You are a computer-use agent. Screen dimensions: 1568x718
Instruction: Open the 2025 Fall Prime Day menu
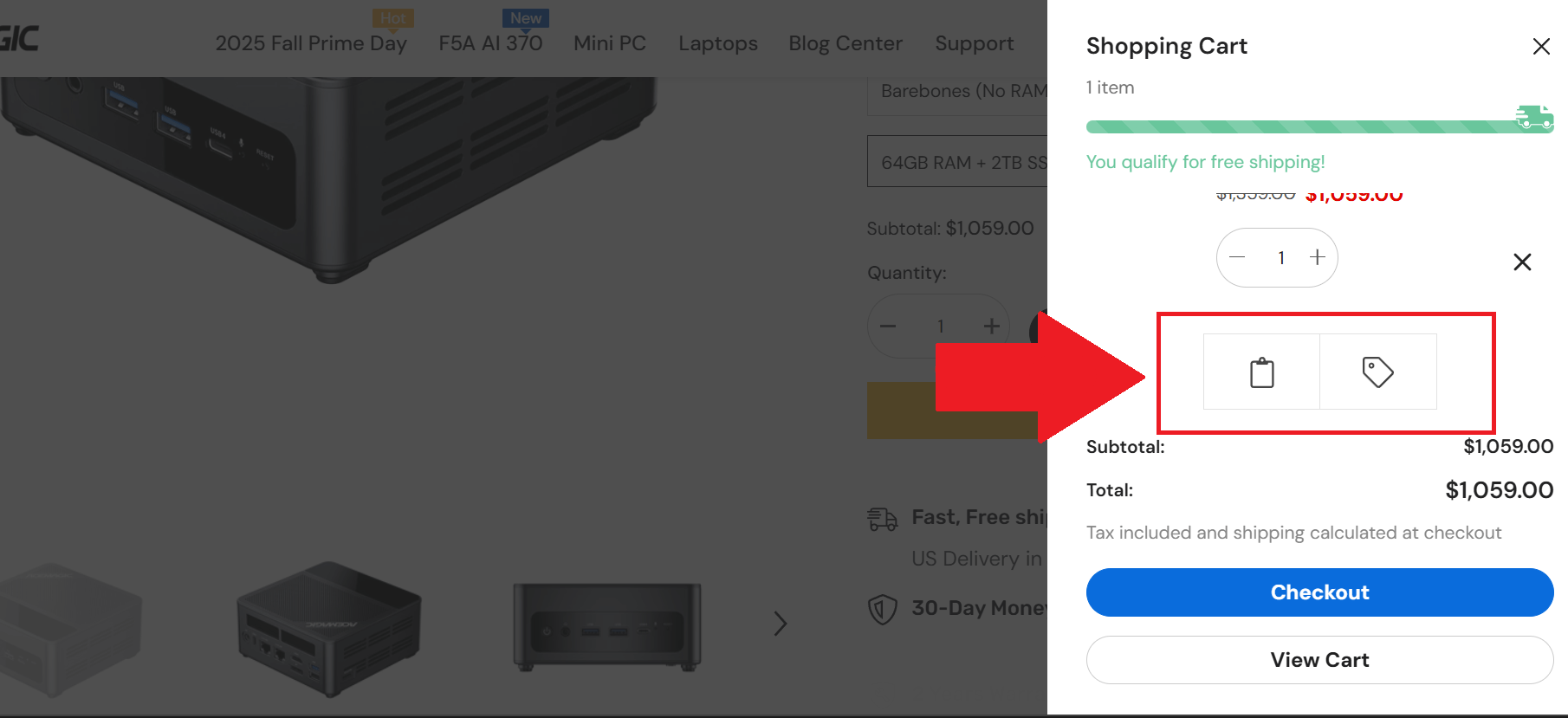pos(311,43)
